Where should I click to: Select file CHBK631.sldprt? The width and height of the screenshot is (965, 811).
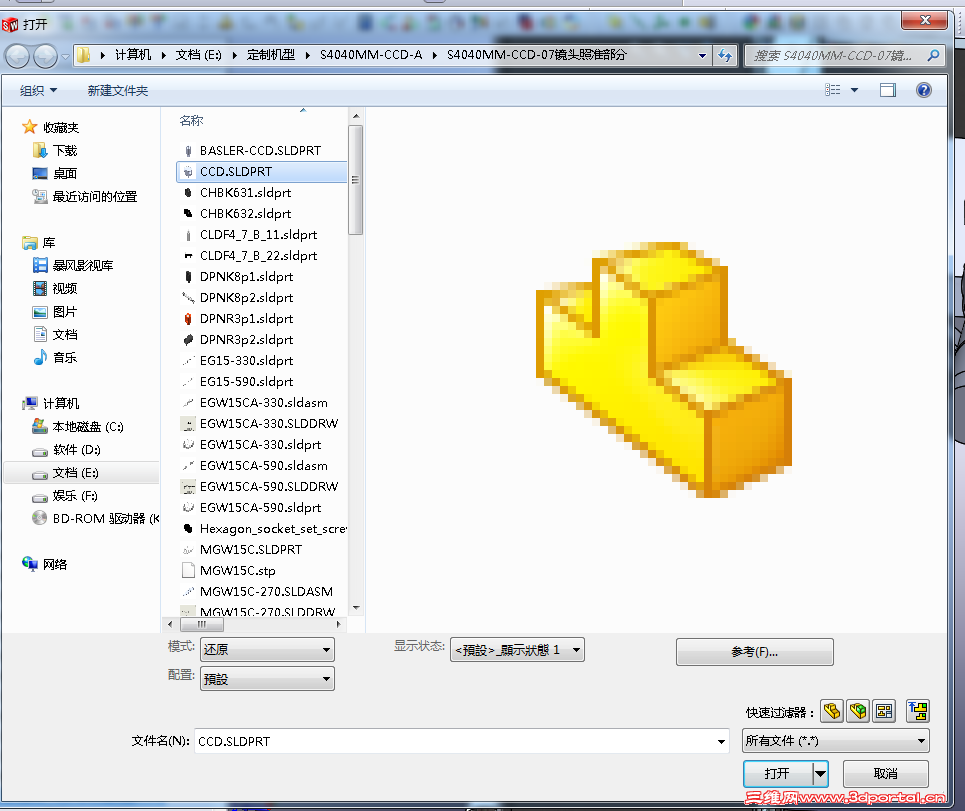click(x=246, y=193)
